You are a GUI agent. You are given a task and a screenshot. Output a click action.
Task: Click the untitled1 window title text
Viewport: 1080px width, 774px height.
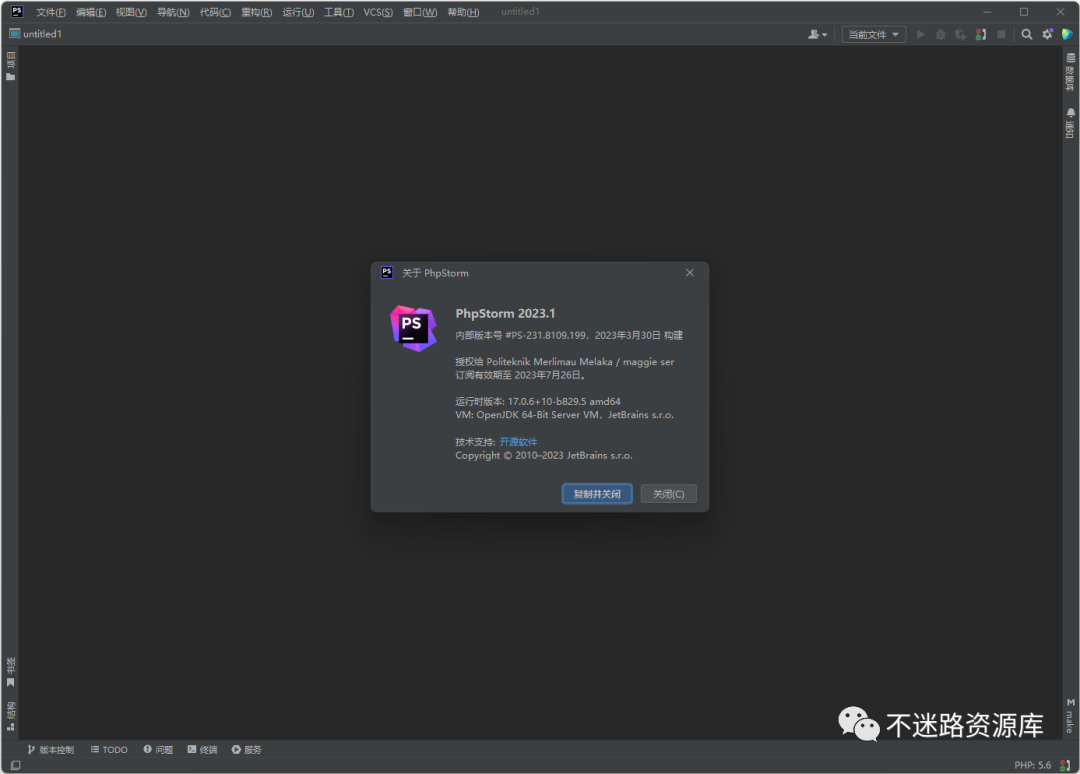tap(520, 12)
